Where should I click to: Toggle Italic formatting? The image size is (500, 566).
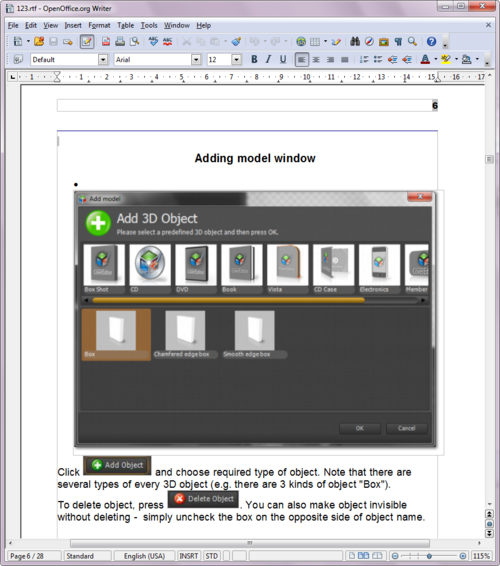click(268, 59)
